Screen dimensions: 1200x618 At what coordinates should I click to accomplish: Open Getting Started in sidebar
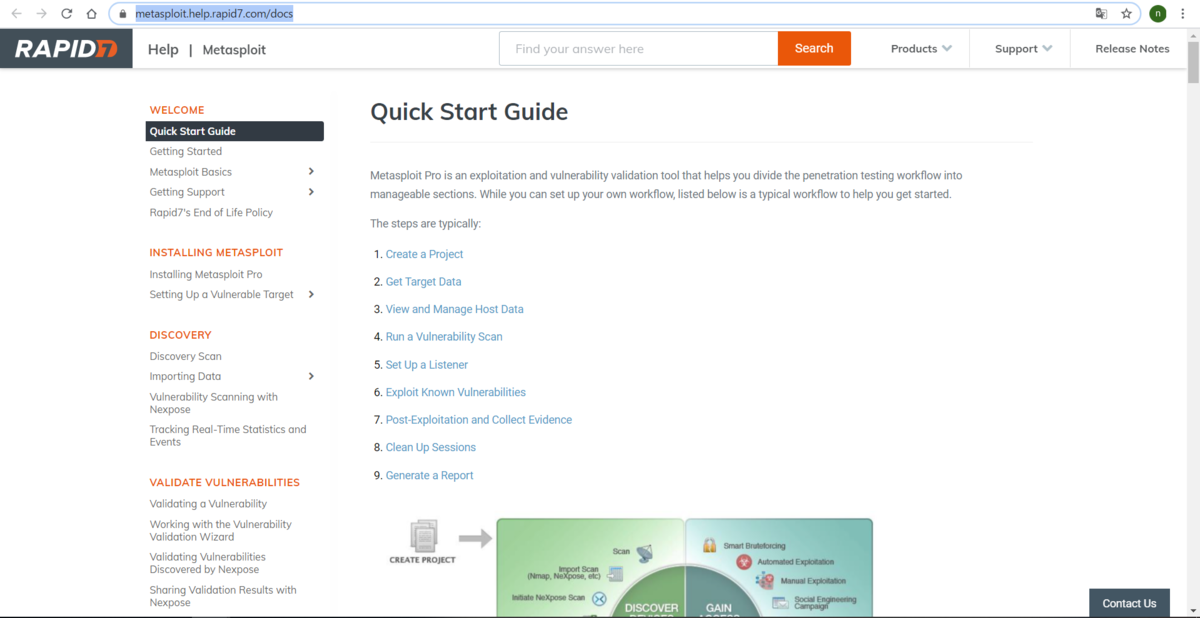tap(186, 152)
